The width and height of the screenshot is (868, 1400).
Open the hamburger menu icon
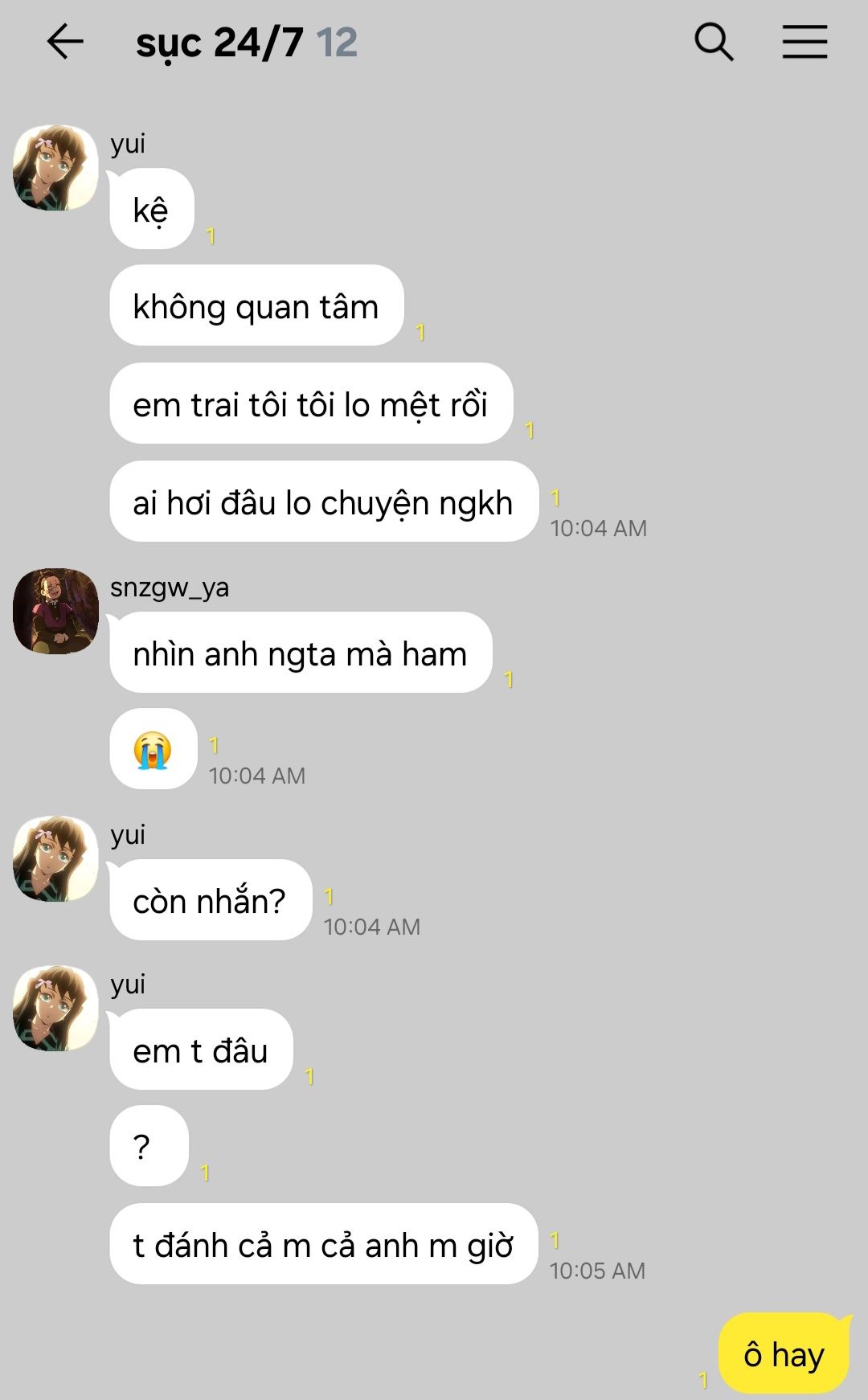805,42
